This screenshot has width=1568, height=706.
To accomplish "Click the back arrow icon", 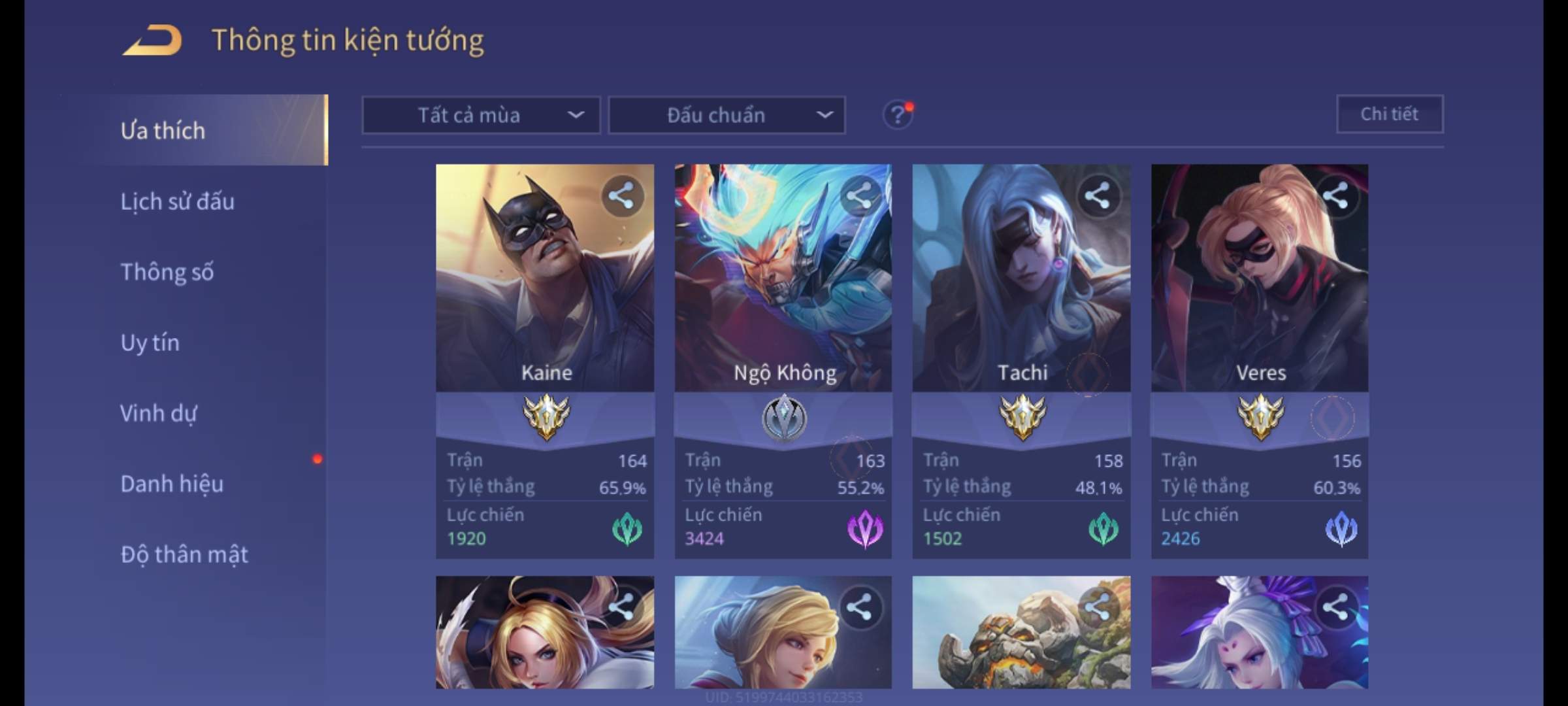I will [152, 40].
